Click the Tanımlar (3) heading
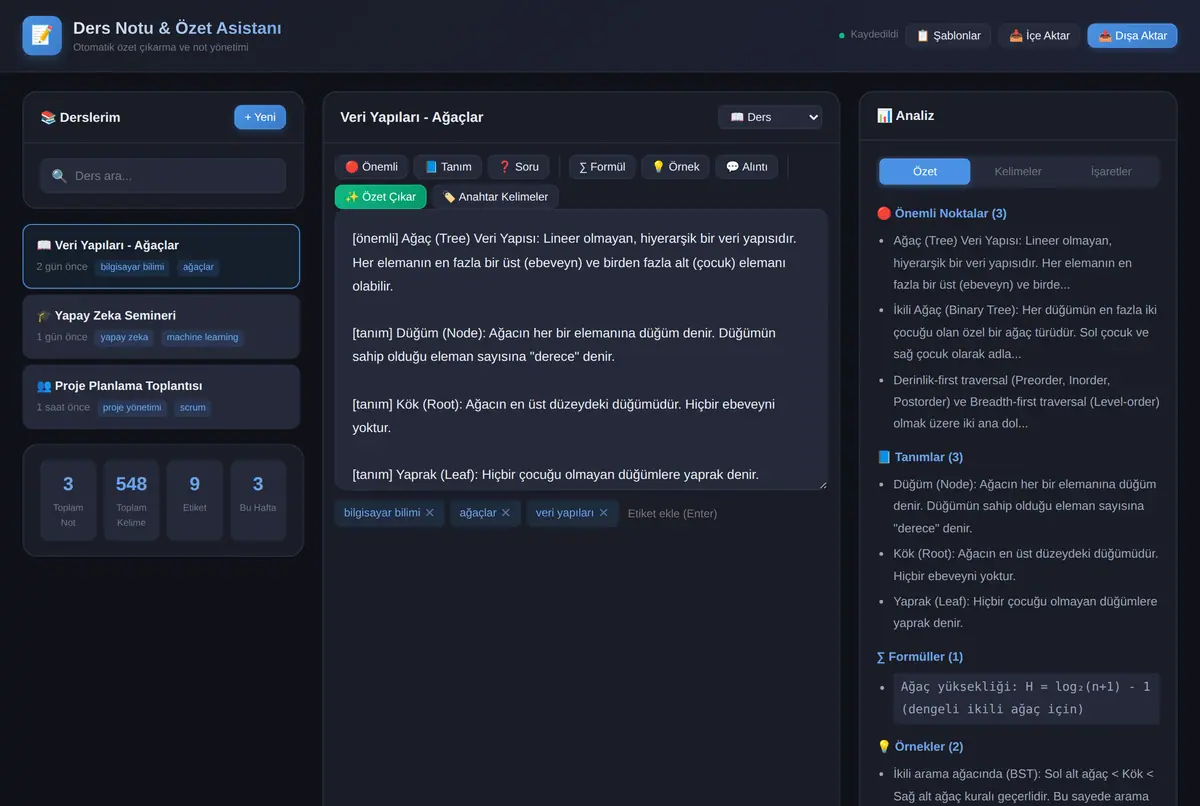Image resolution: width=1200 pixels, height=806 pixels. point(920,457)
